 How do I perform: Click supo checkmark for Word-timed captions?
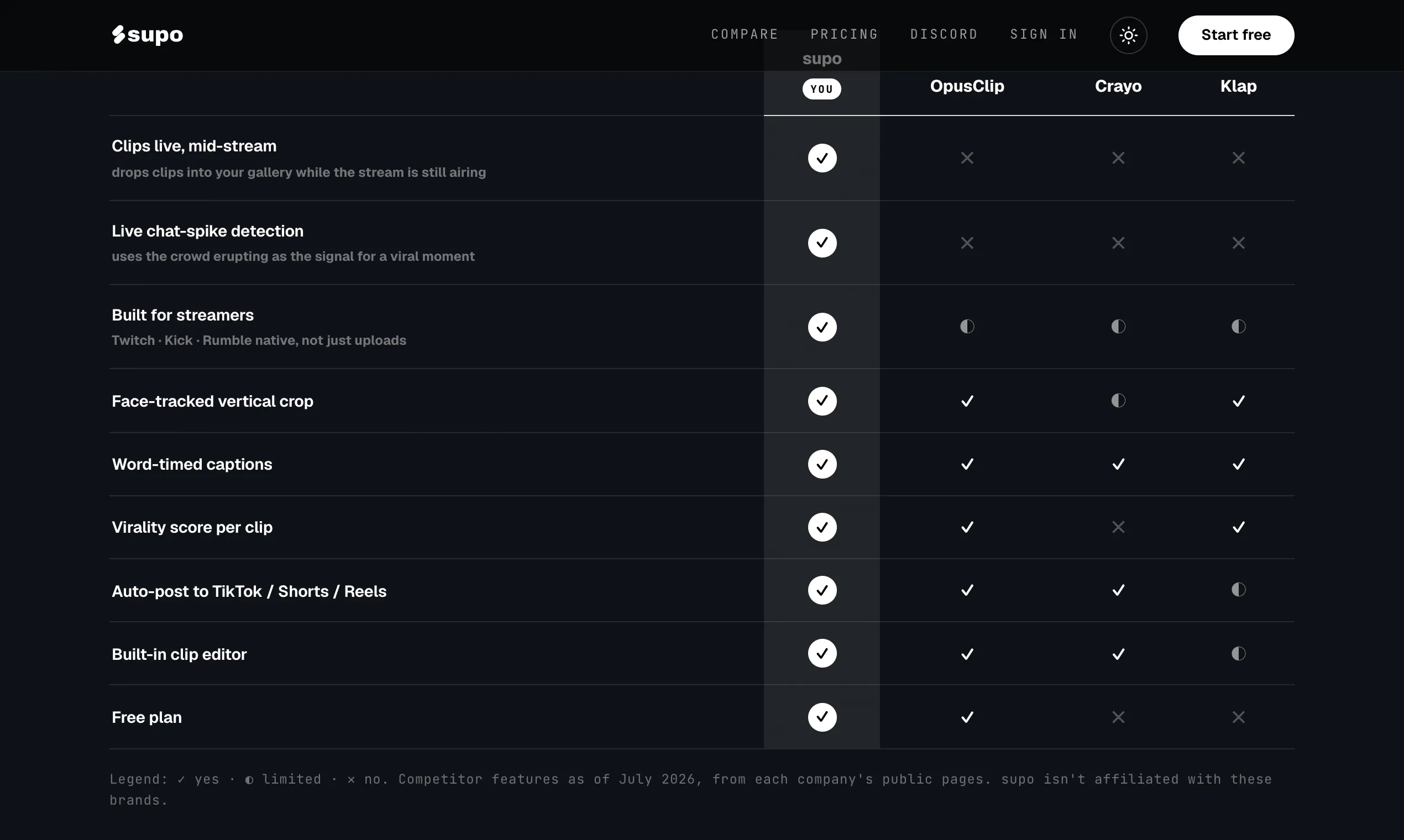pyautogui.click(x=822, y=464)
